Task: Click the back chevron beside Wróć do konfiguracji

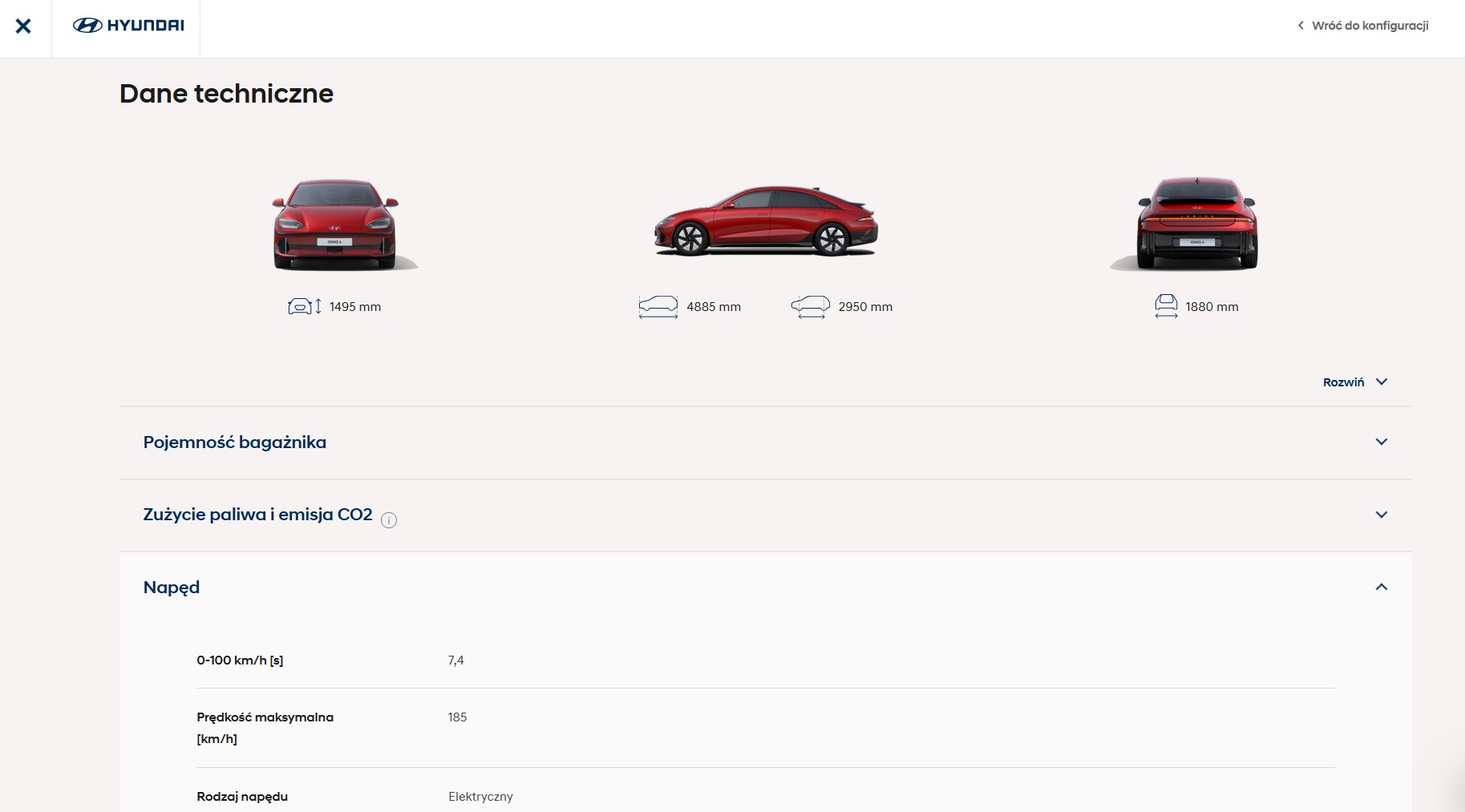Action: (1301, 26)
